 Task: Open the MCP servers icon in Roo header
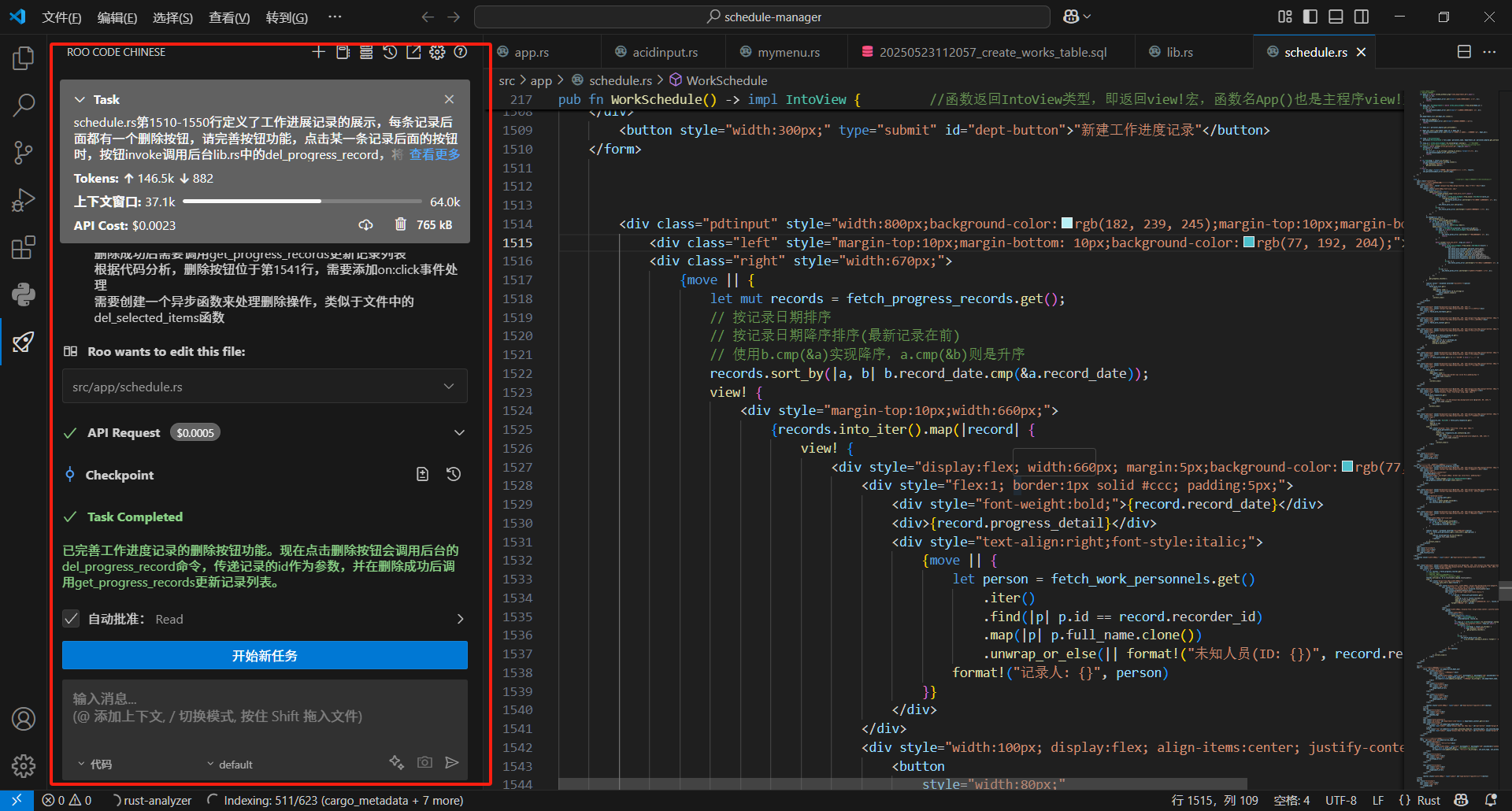pyautogui.click(x=366, y=52)
